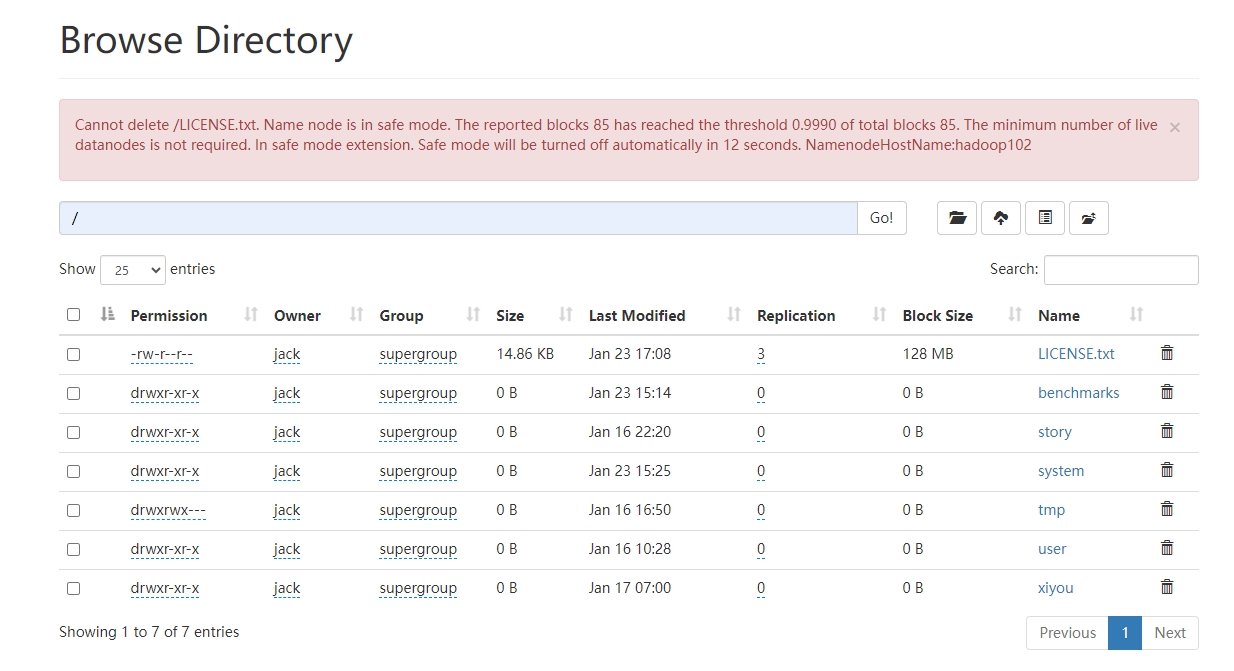Sort by Block Size column arrows
The image size is (1234, 671).
1015,315
